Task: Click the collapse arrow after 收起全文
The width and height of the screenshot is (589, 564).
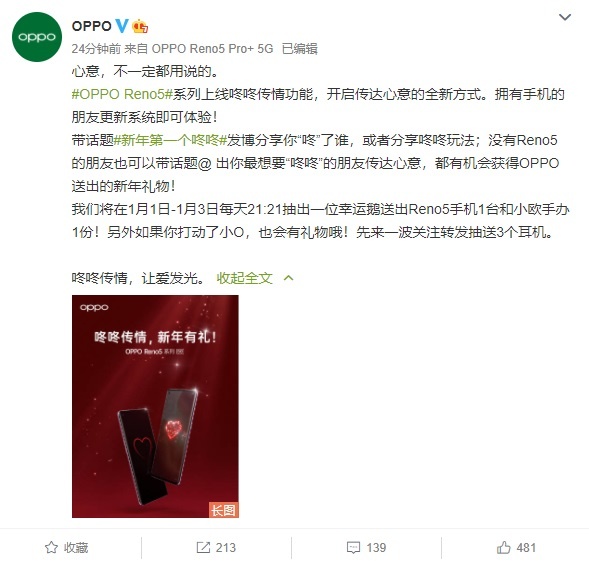Action: (288, 278)
